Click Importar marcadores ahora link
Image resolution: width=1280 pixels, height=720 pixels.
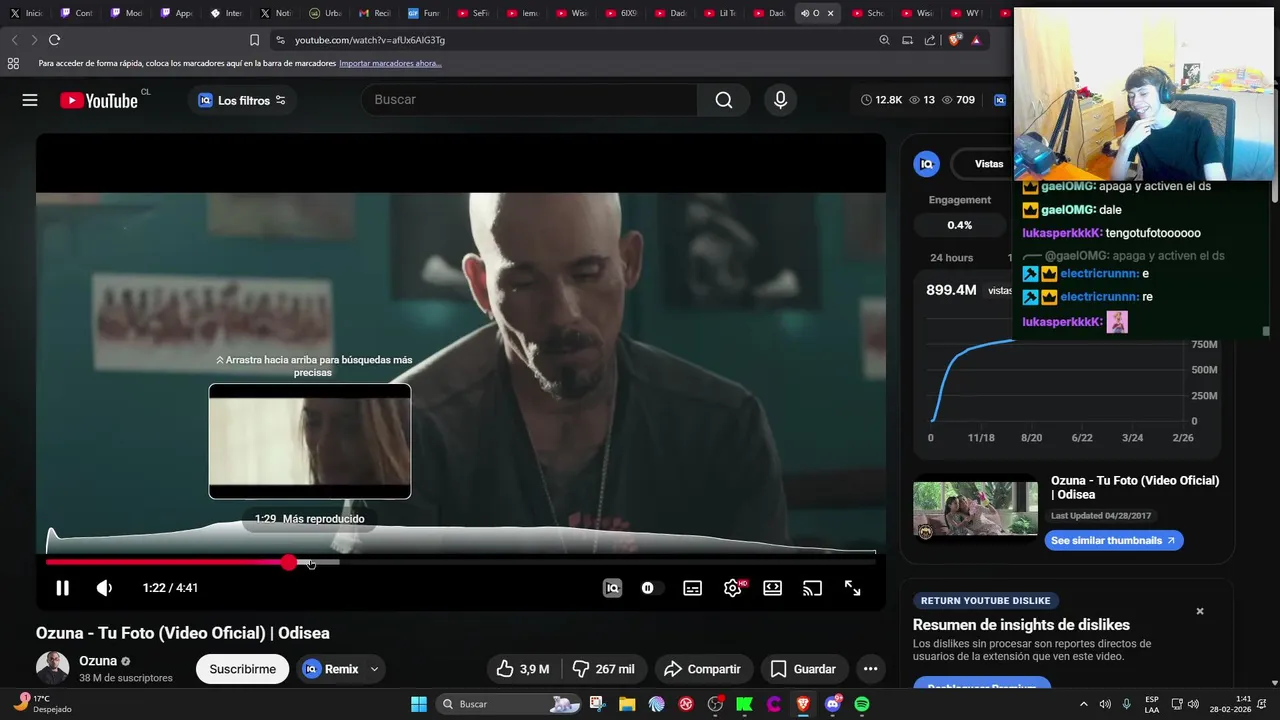(390, 63)
